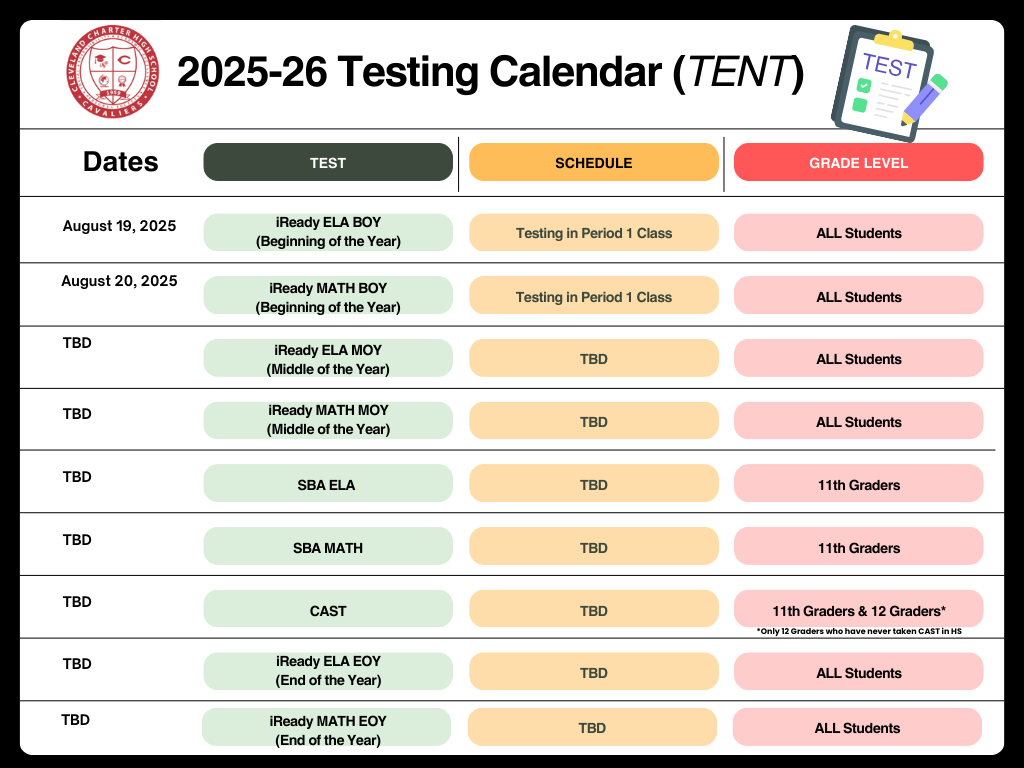Select the orange SCHEDULE column header

[594, 163]
